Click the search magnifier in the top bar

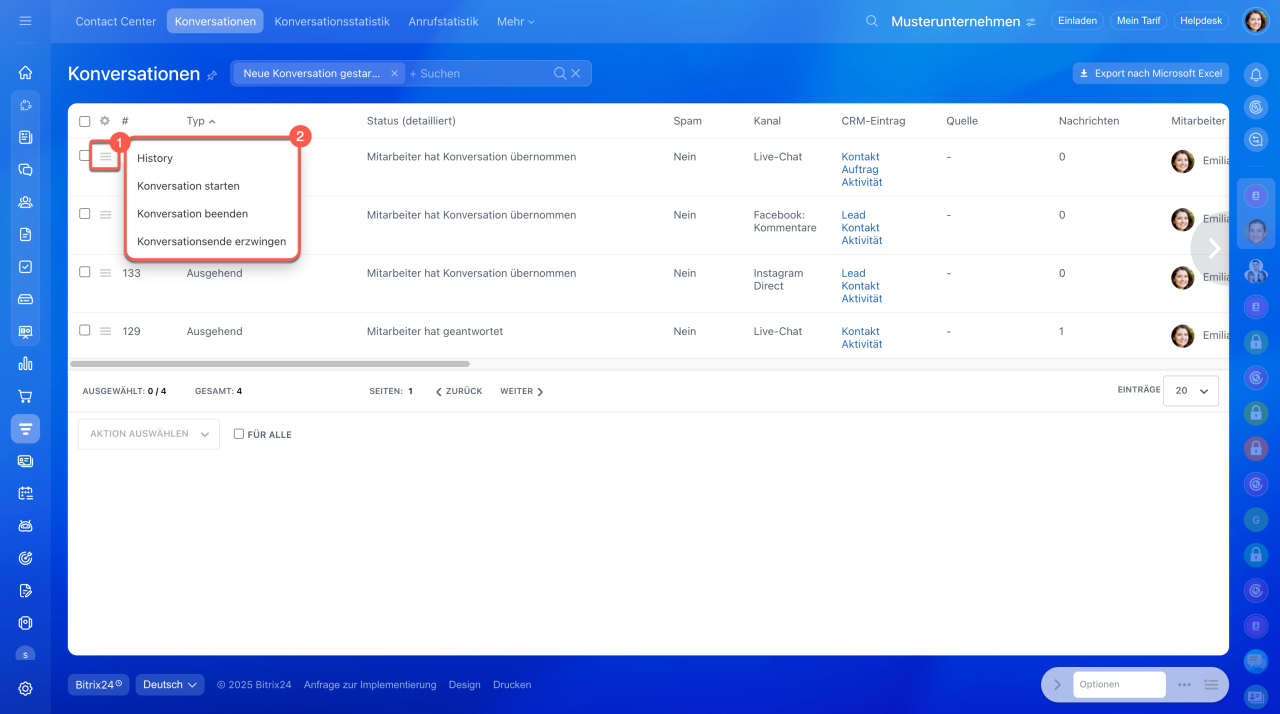[872, 21]
